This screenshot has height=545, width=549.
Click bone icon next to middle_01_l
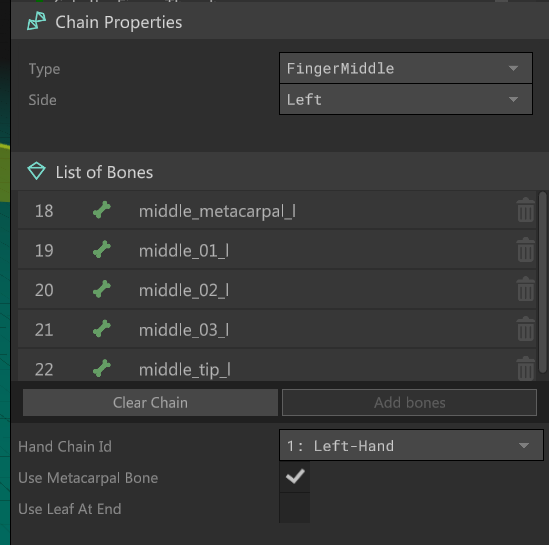[102, 250]
